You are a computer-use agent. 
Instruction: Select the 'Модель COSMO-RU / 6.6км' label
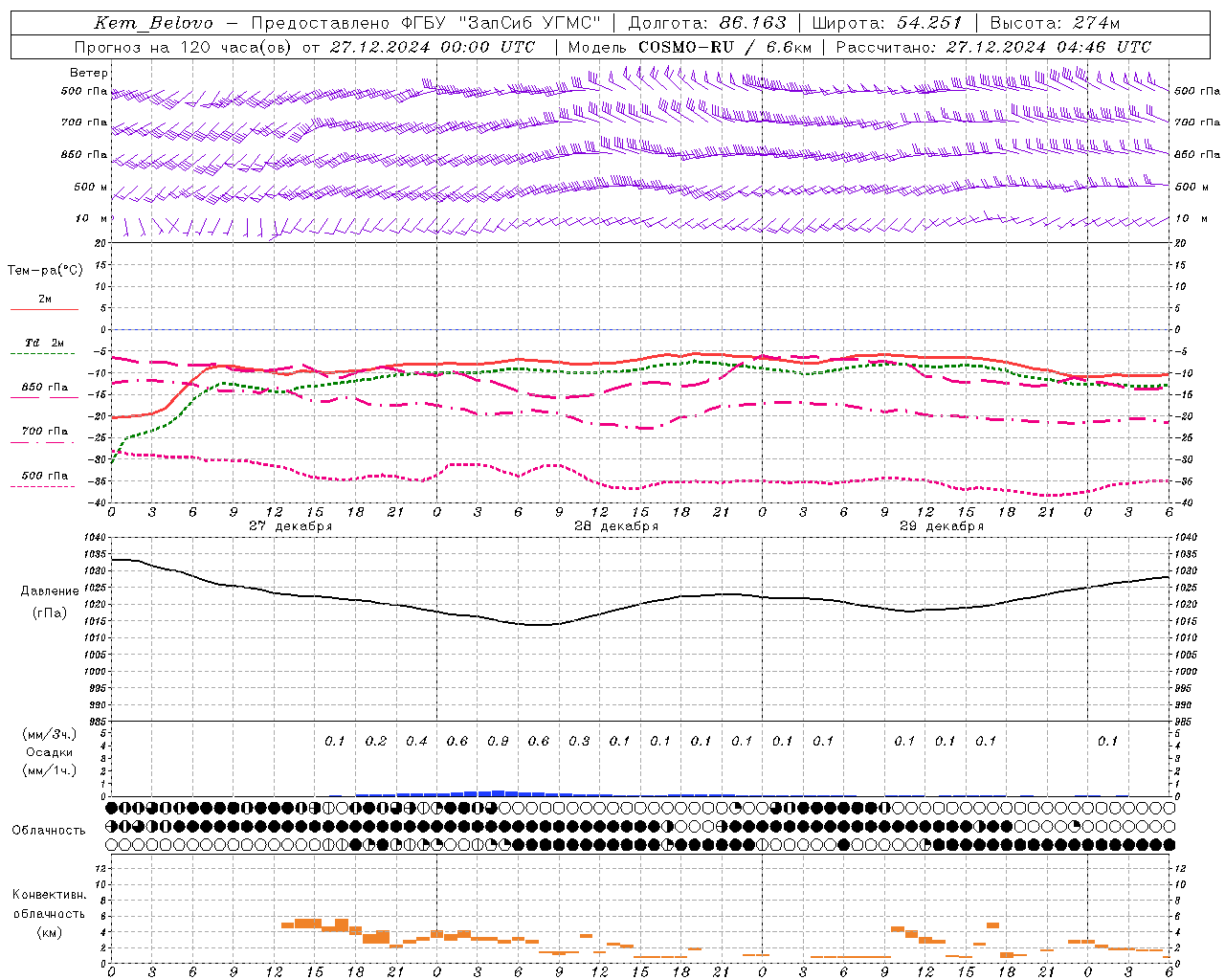690,47
